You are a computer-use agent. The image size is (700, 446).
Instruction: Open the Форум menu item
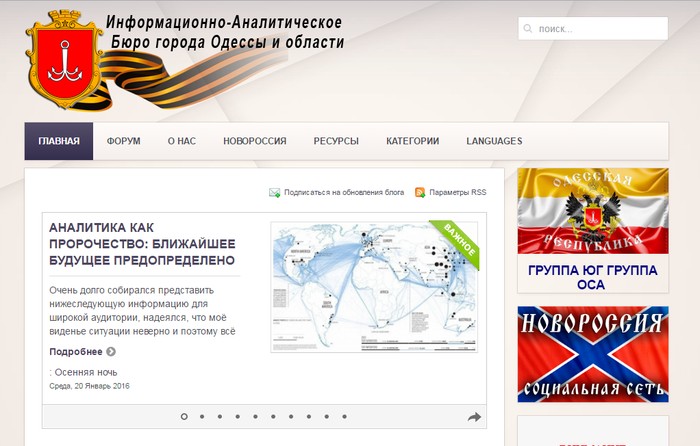coord(123,141)
